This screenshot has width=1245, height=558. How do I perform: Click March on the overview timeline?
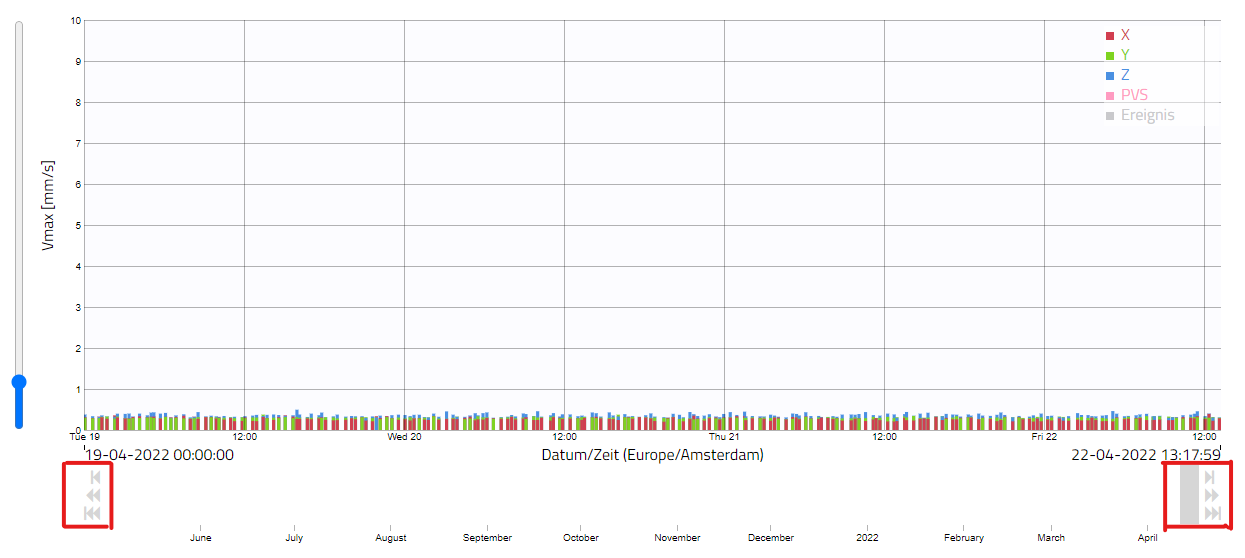[1051, 538]
